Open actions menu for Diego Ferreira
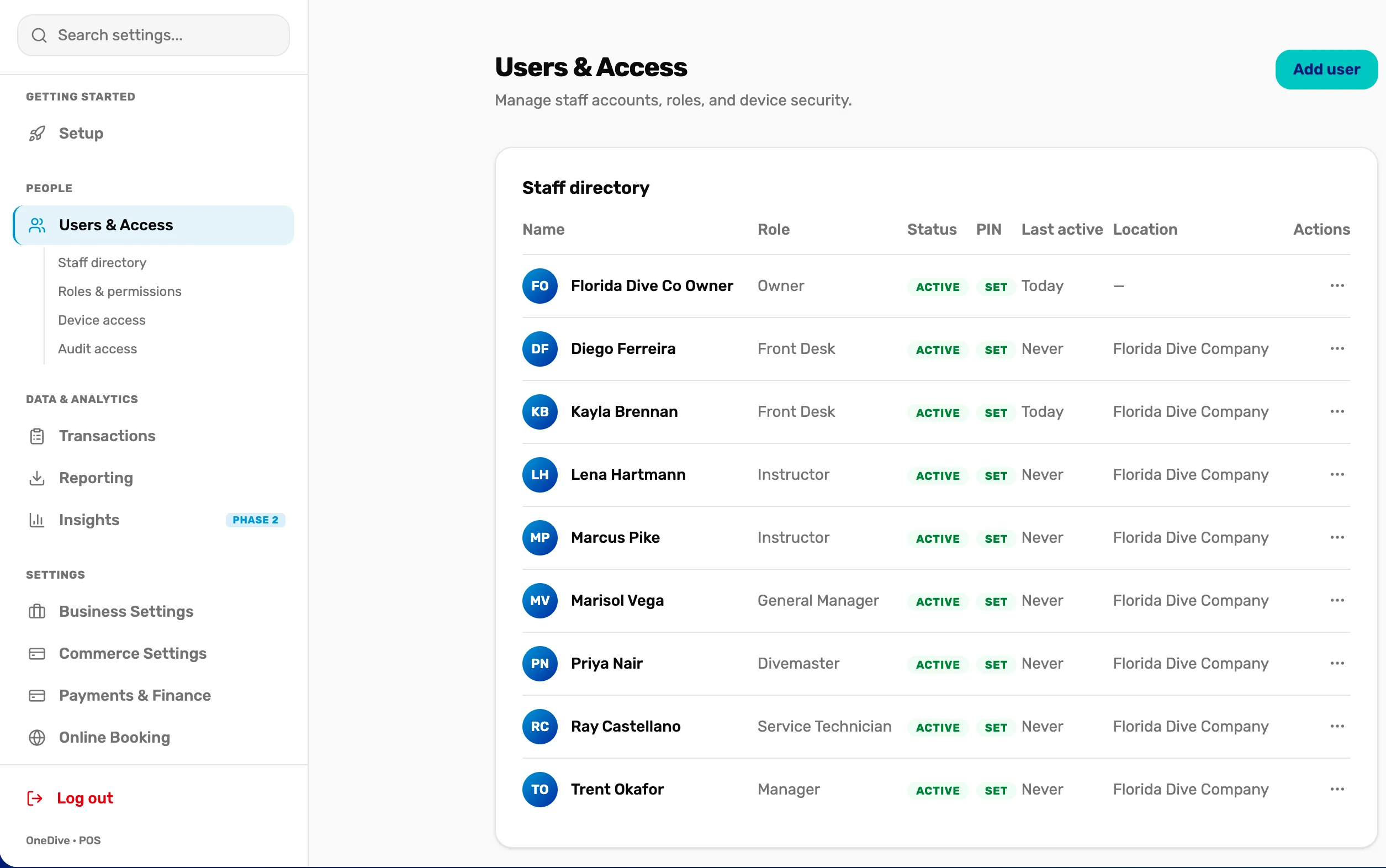The image size is (1386, 868). click(1337, 348)
